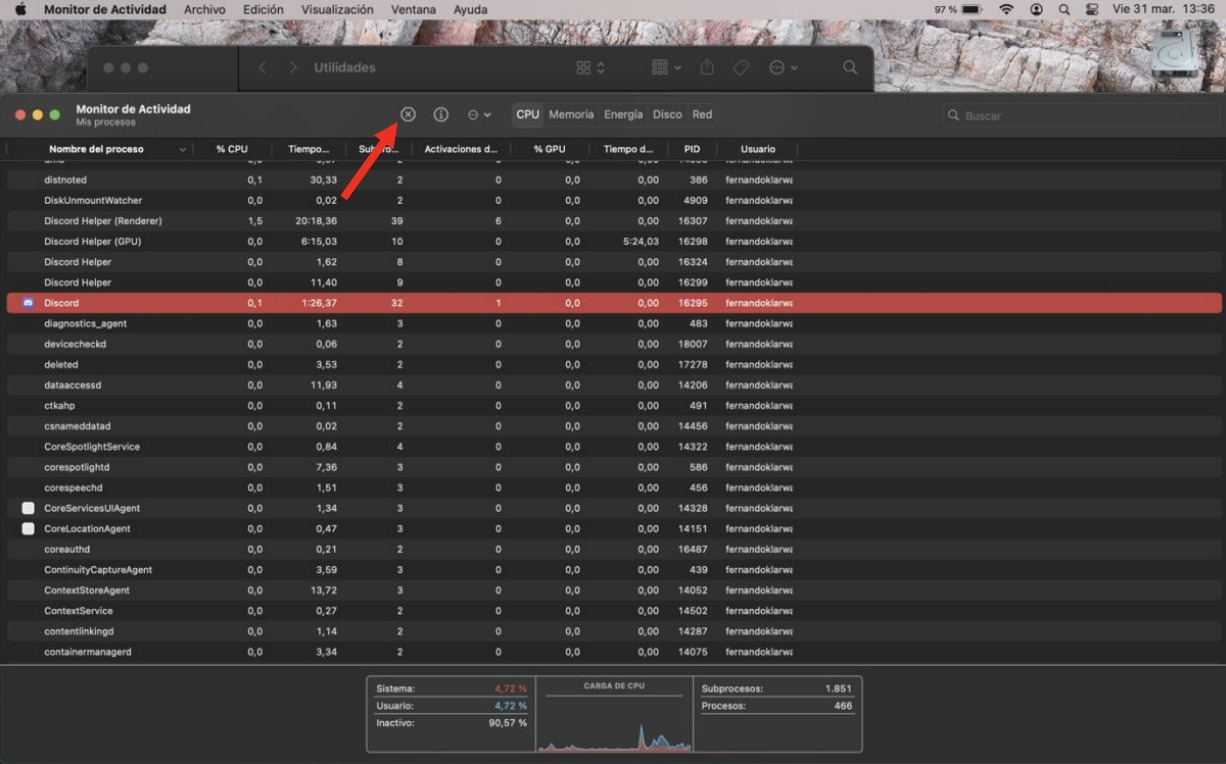This screenshot has height=764, width=1226.
Task: Open the Apple menu
Action: (x=20, y=9)
